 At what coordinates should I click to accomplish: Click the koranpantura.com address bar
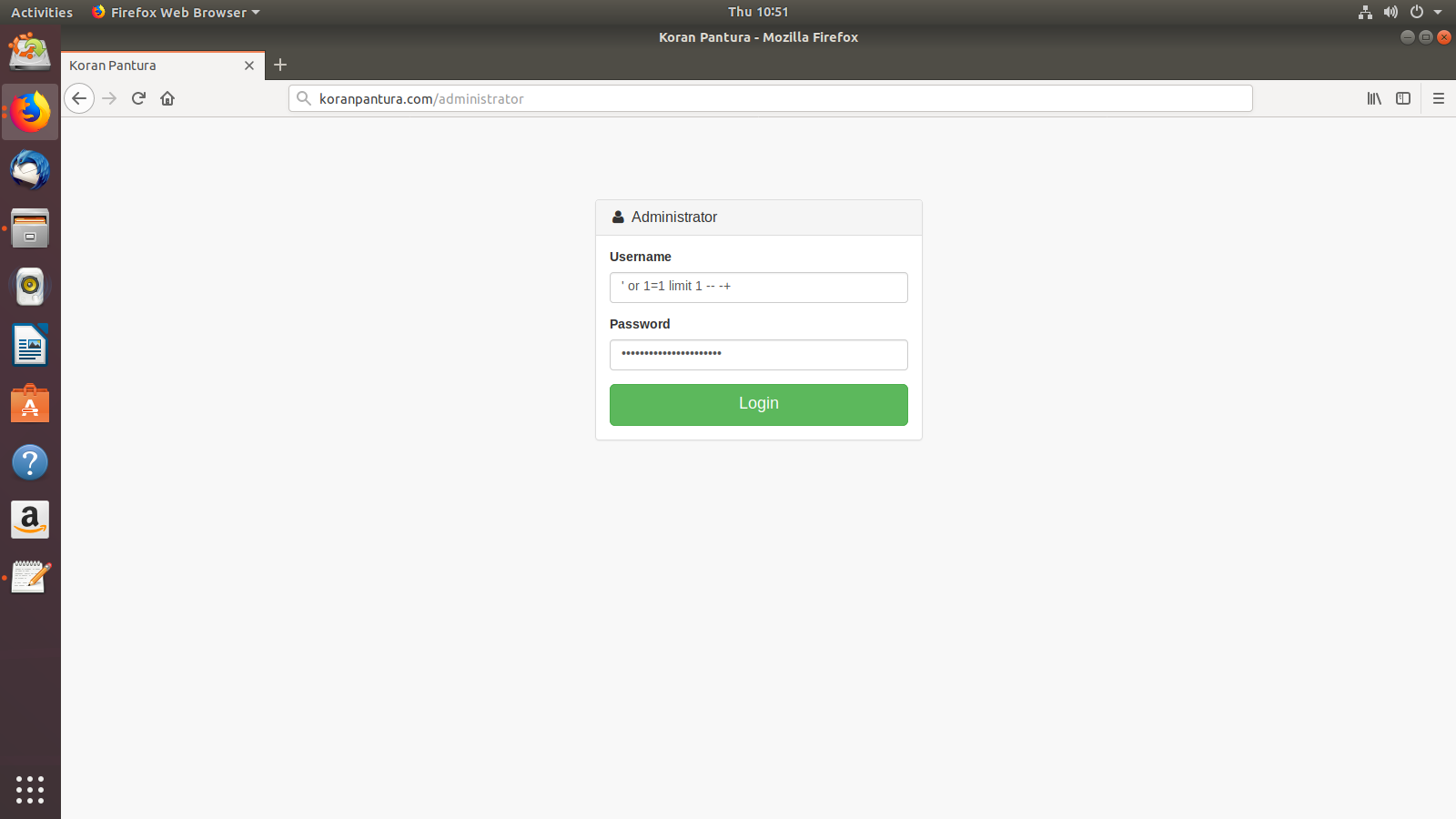(771, 98)
